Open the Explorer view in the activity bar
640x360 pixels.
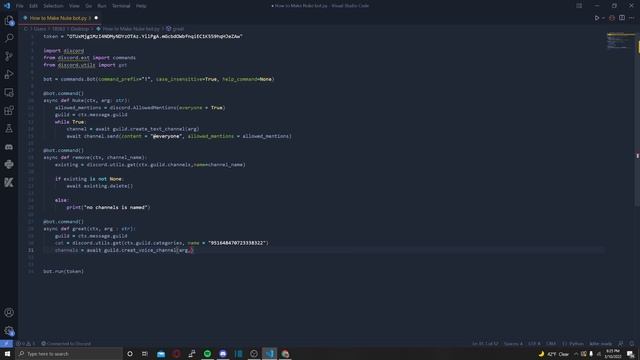click(x=9, y=20)
